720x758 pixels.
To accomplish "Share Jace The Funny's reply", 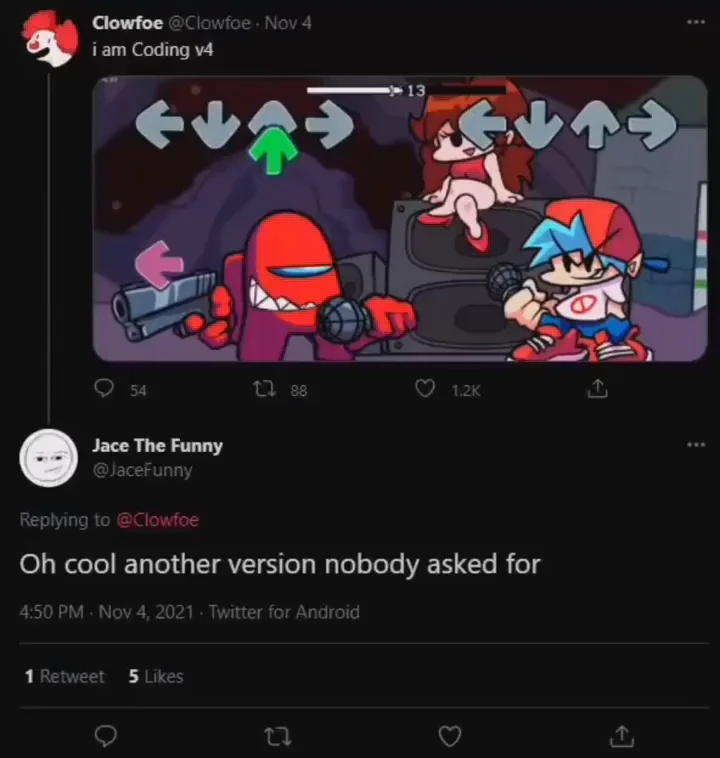I will [x=620, y=737].
